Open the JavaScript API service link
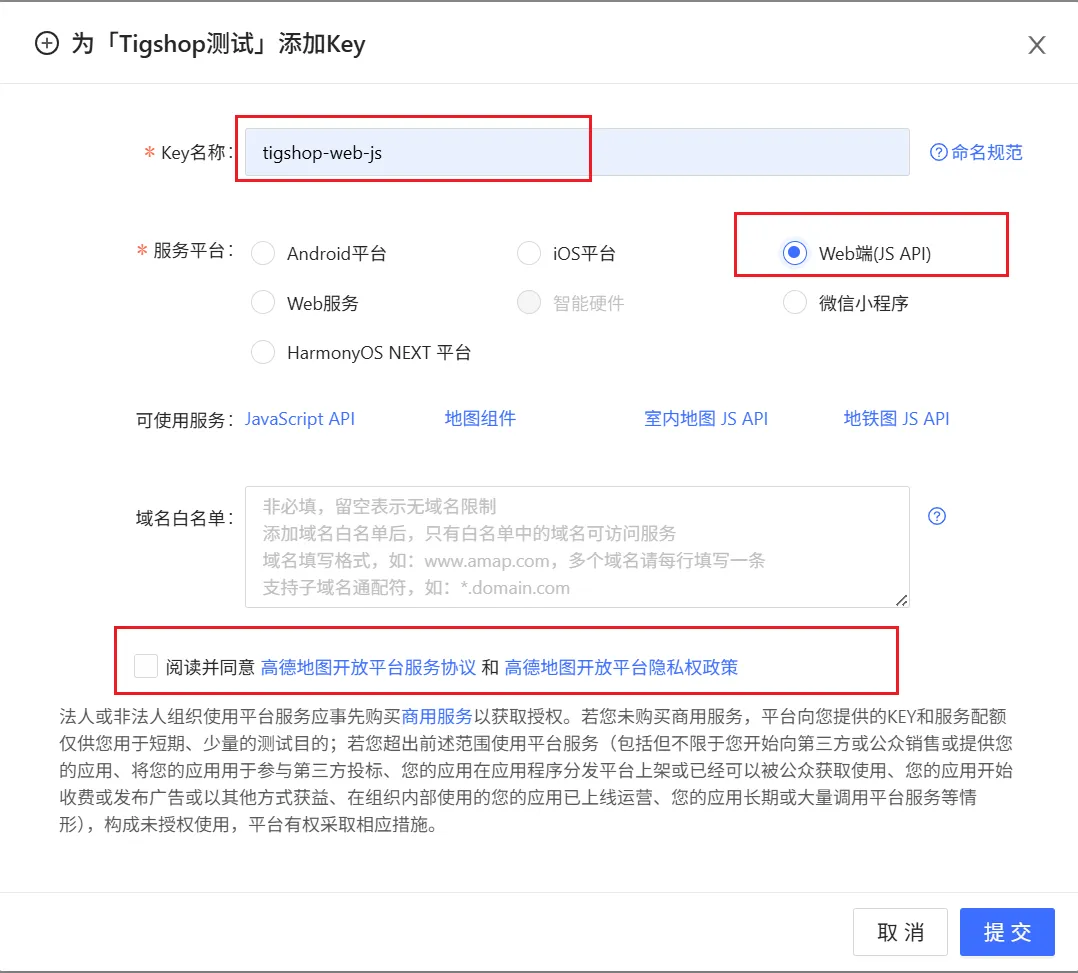 [x=300, y=419]
